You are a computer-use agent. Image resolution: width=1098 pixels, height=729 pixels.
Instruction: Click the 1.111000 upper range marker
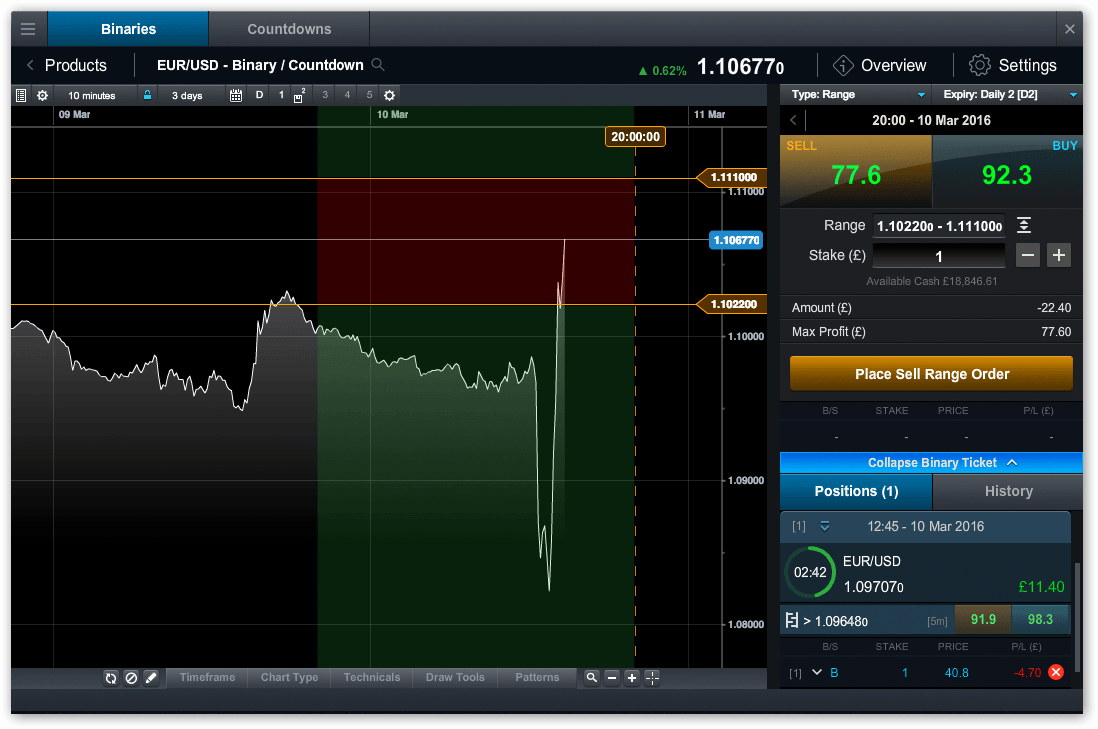pyautogui.click(x=732, y=178)
